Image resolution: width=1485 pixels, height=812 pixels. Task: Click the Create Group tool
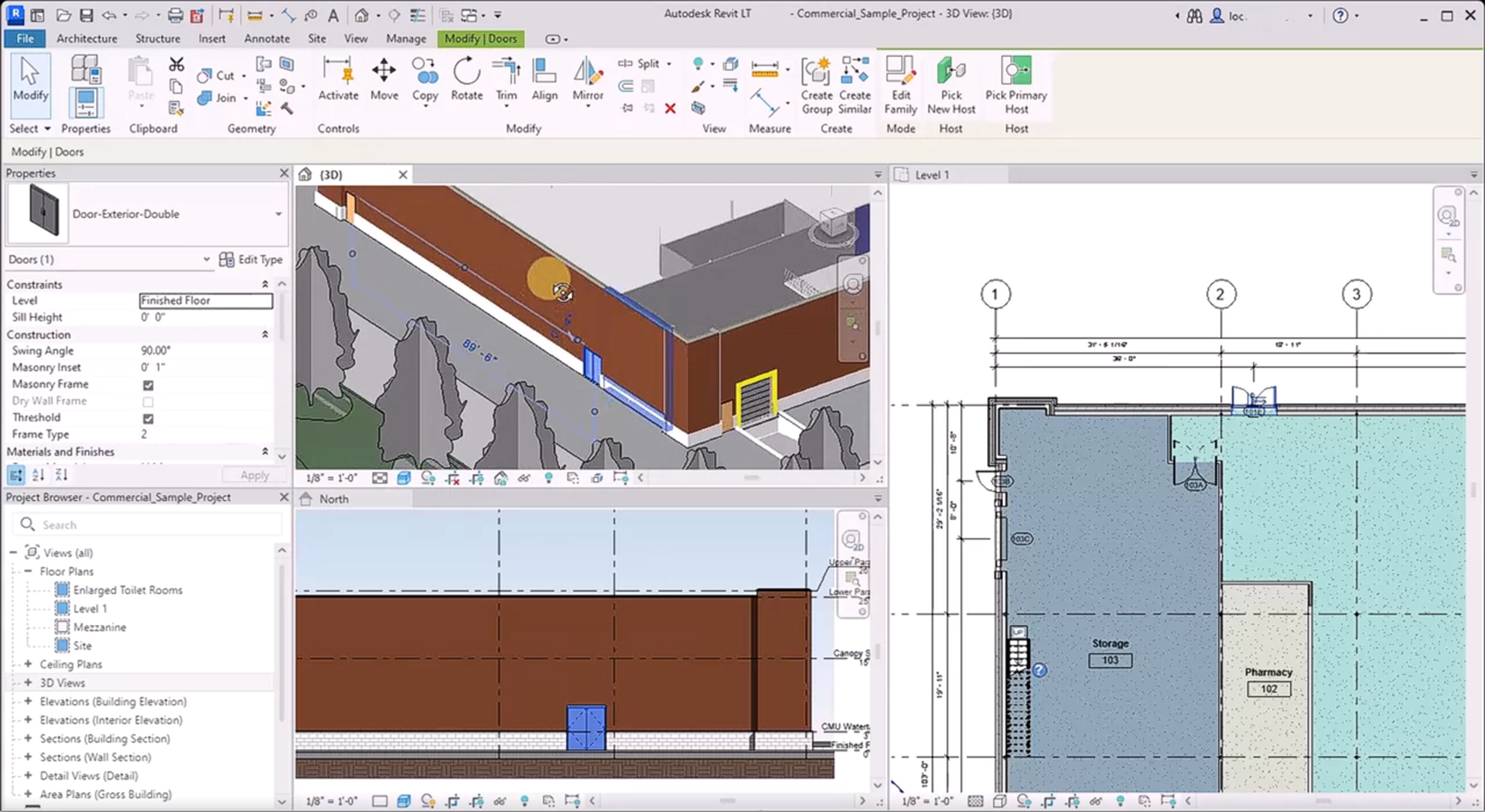816,86
